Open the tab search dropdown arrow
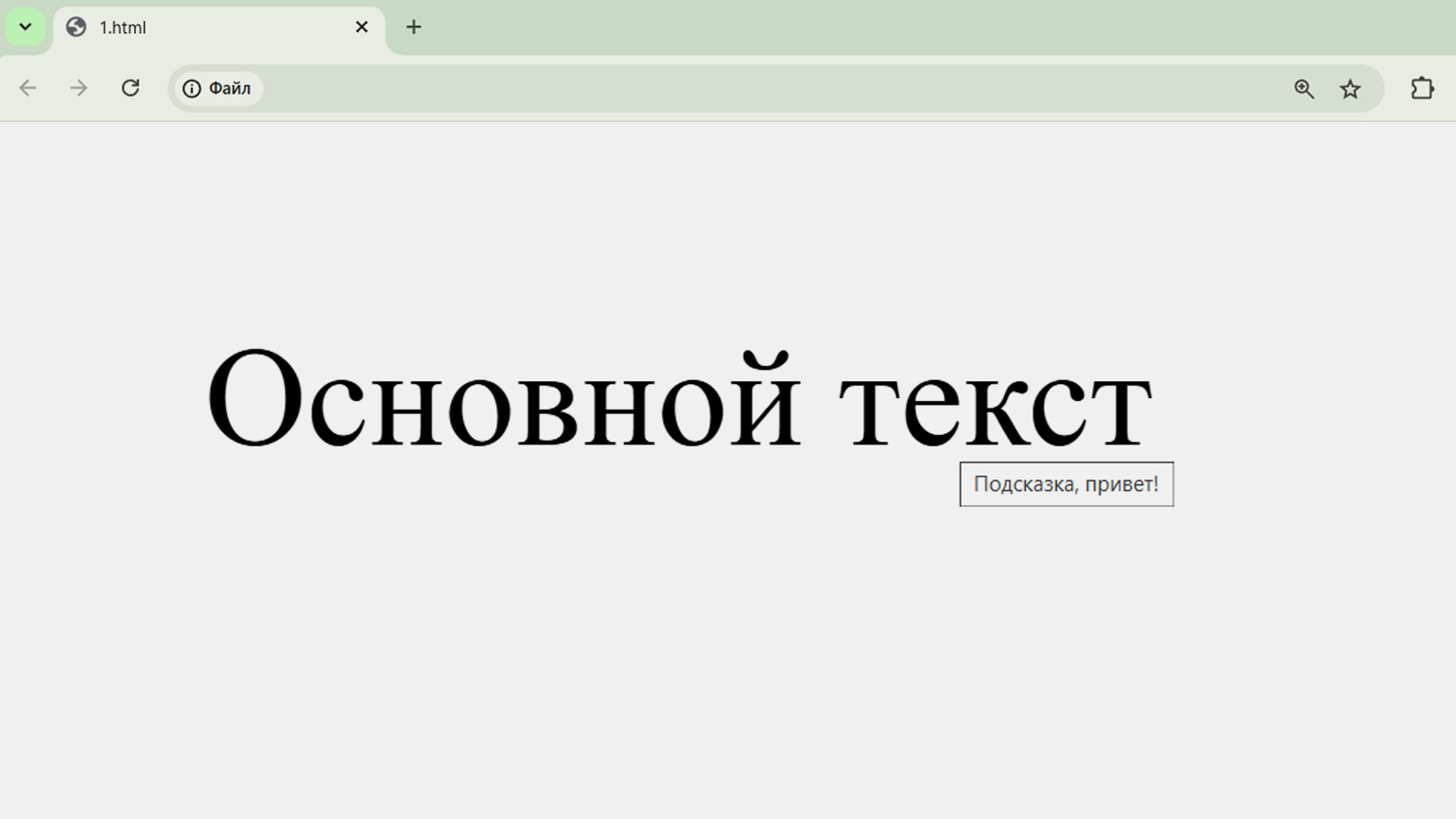This screenshot has height=819, width=1456. [26, 26]
